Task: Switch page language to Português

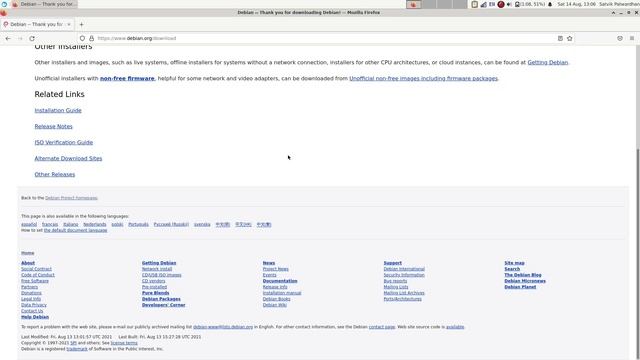Action: (x=138, y=224)
